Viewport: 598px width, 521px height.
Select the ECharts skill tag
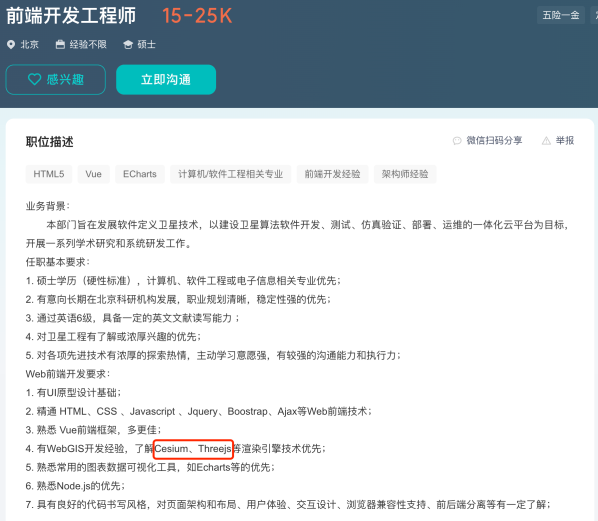pyautogui.click(x=140, y=174)
